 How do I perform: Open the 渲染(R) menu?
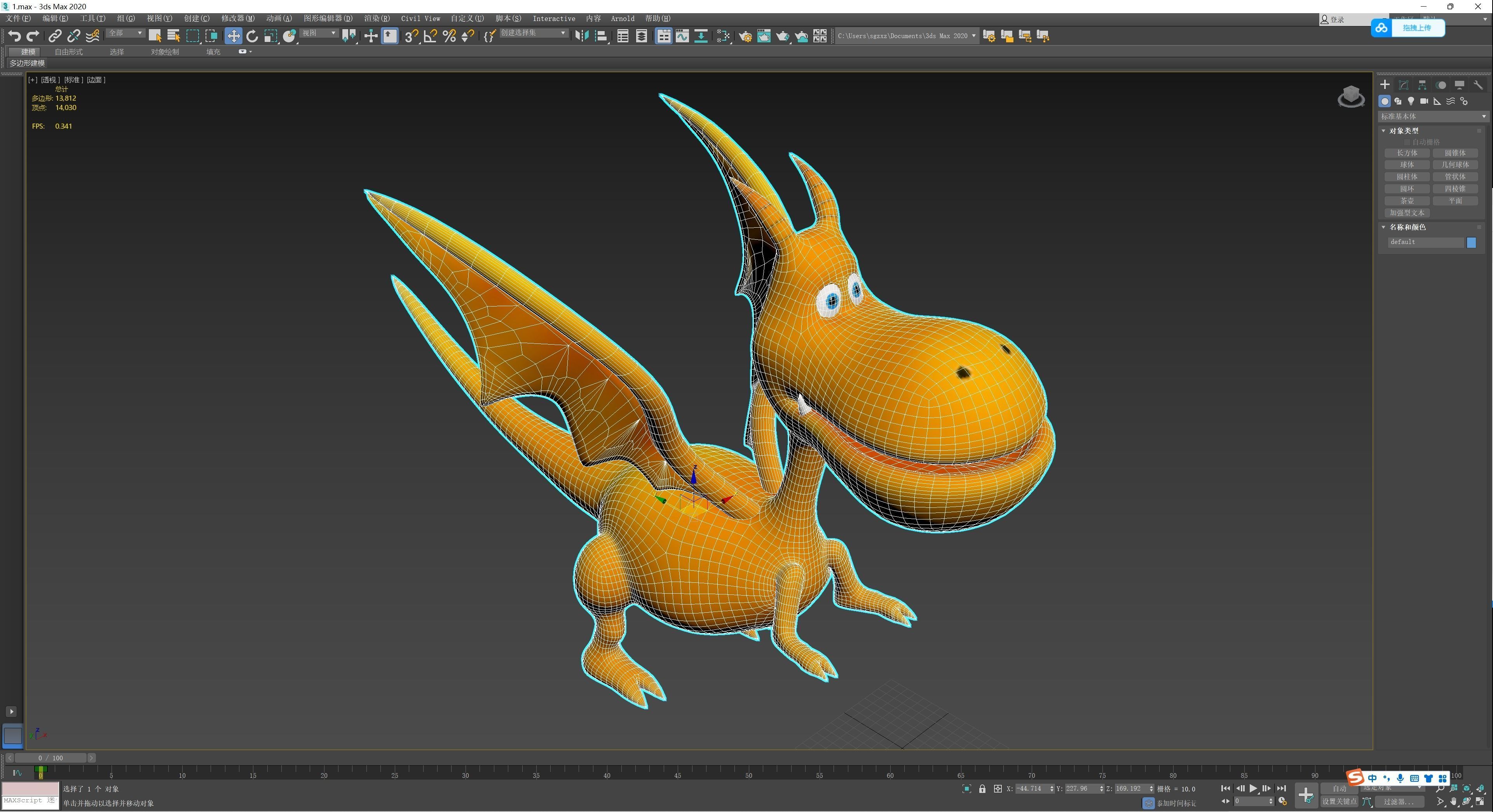coord(377,19)
